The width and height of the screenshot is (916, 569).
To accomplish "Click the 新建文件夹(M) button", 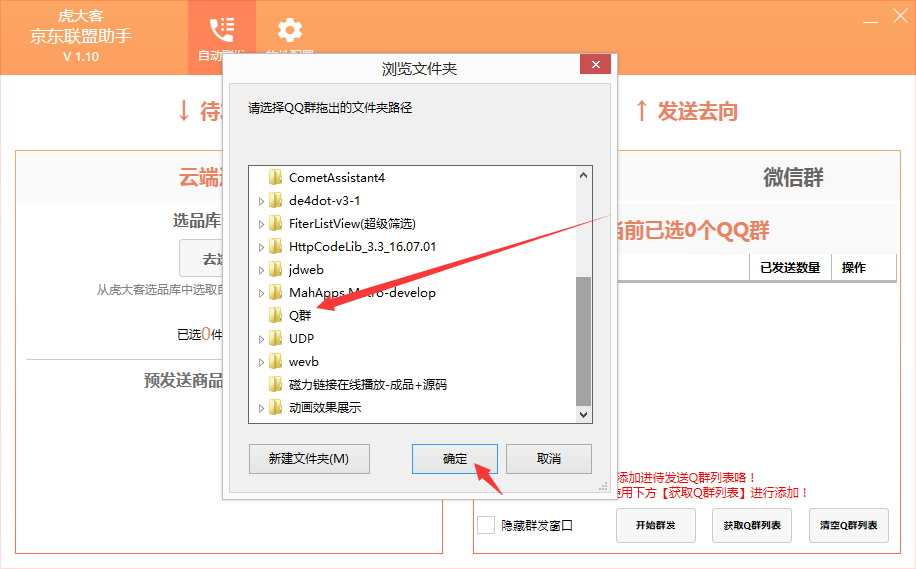I will pyautogui.click(x=309, y=459).
